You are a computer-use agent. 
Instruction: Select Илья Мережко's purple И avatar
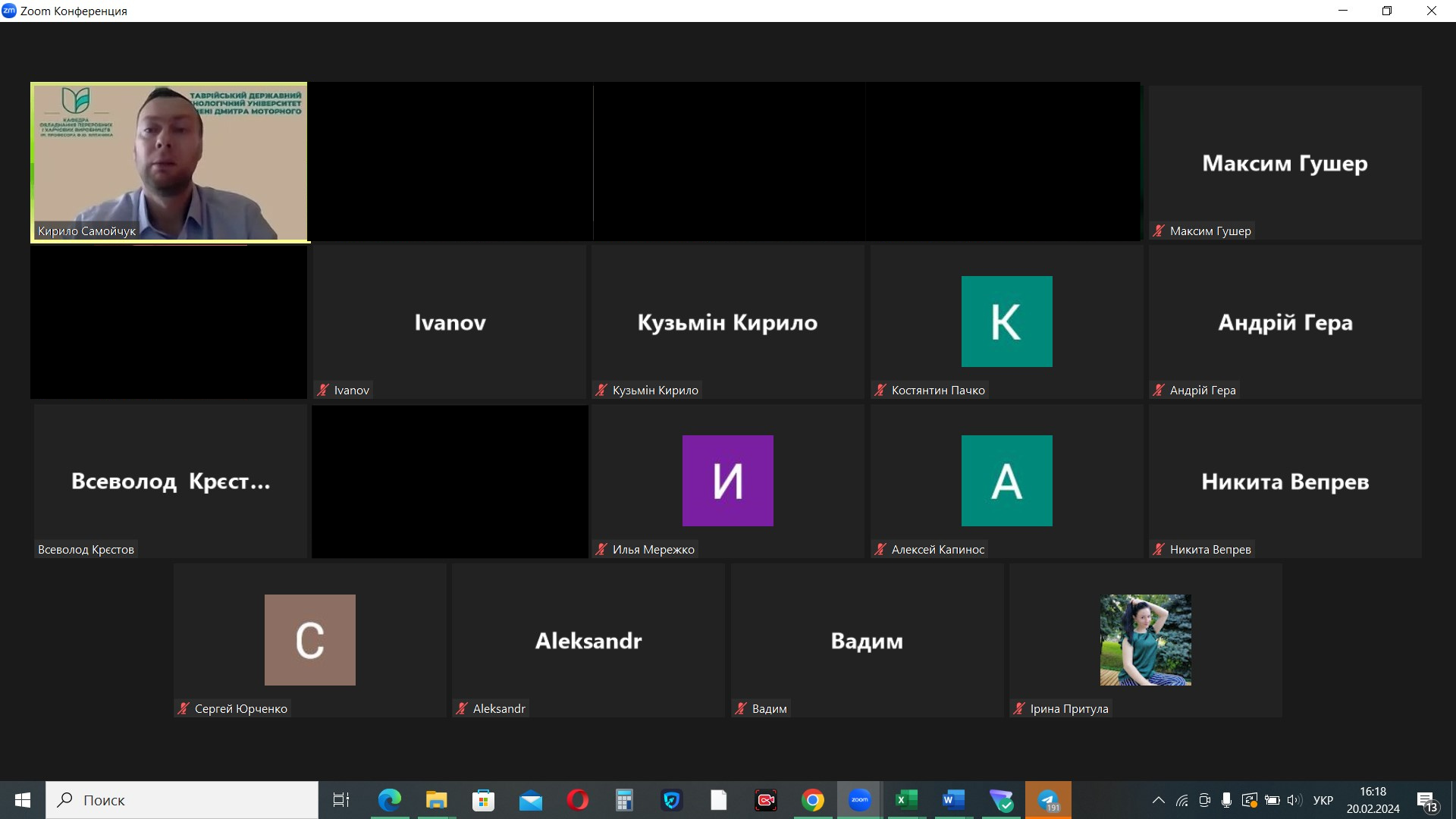coord(727,481)
